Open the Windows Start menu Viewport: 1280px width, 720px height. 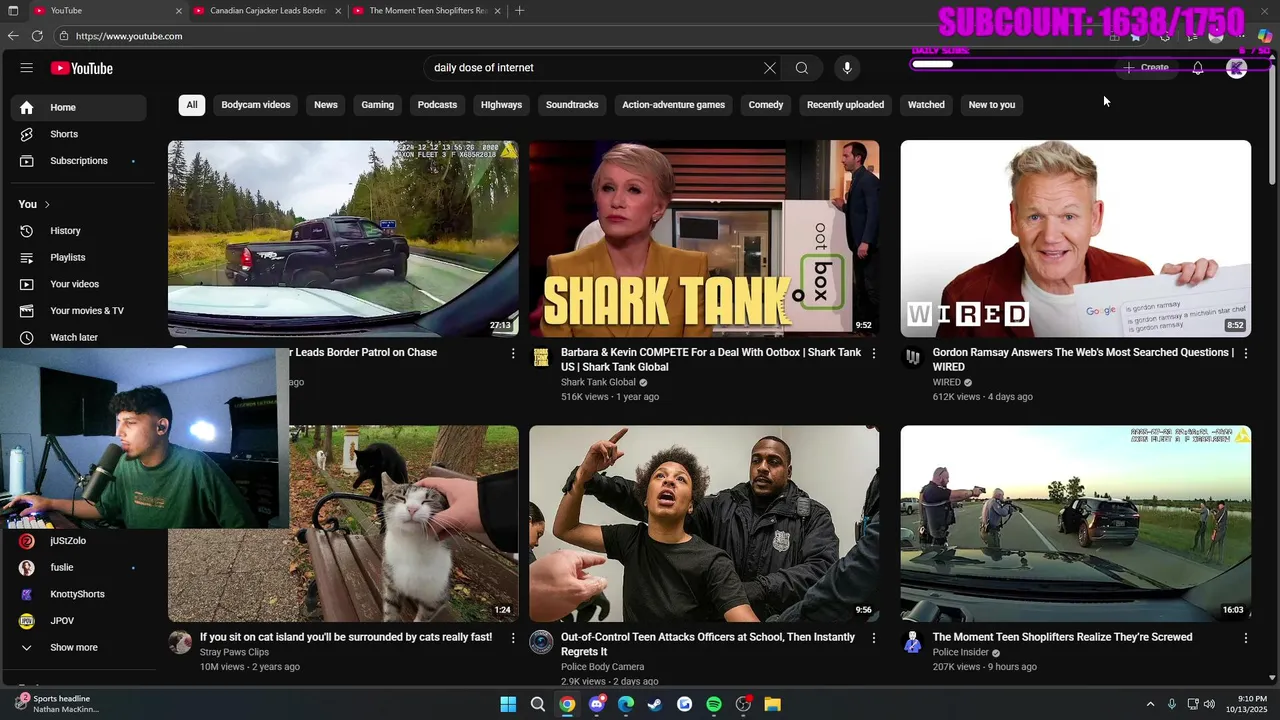click(508, 704)
